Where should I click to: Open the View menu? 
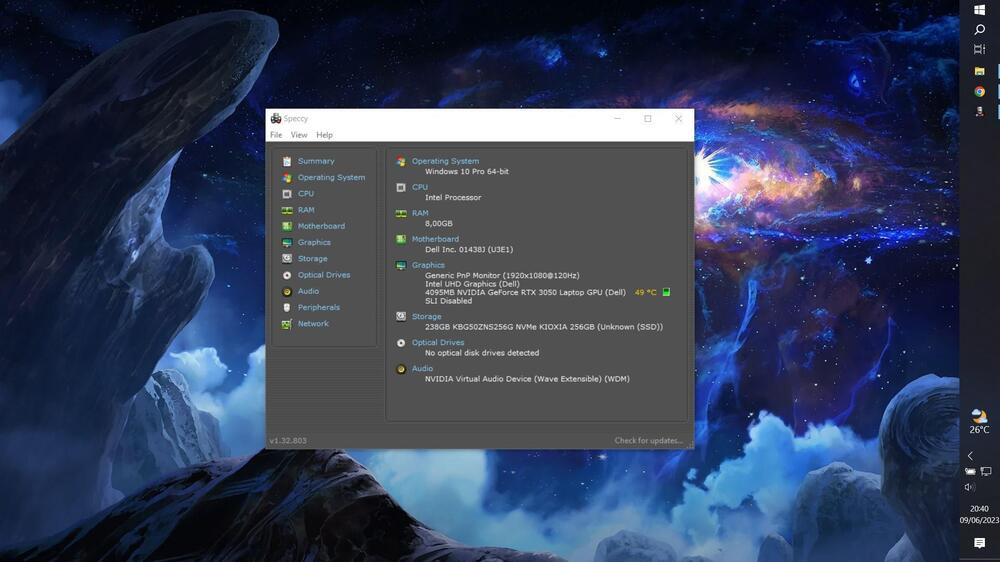(x=299, y=135)
